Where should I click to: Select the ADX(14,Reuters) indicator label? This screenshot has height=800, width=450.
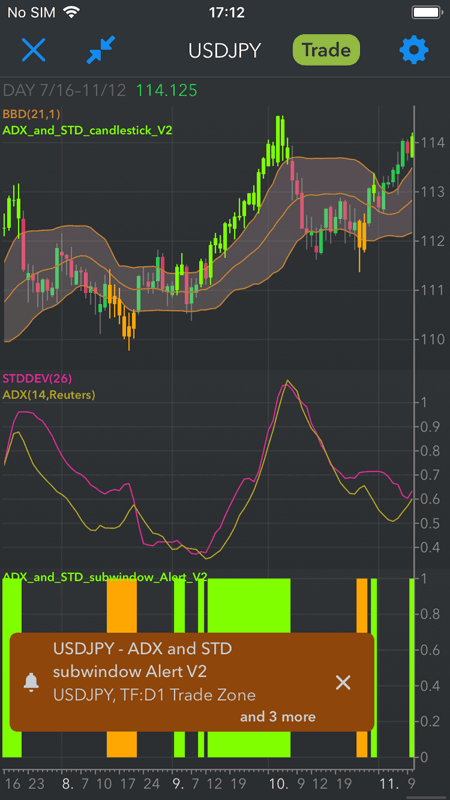pos(49,394)
